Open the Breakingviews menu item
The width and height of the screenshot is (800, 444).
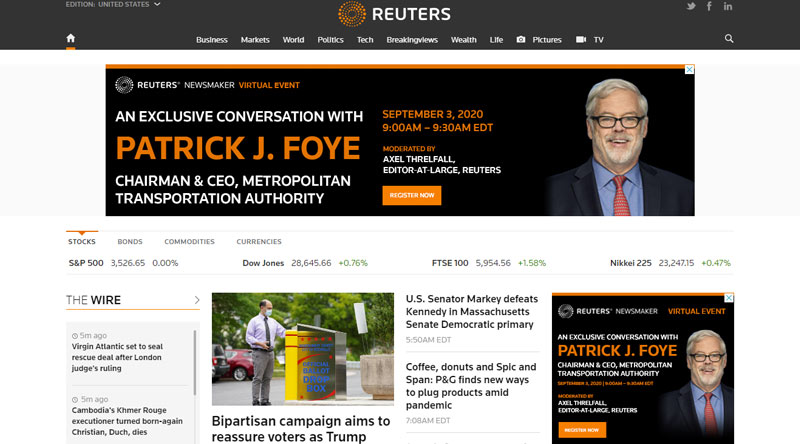[412, 40]
